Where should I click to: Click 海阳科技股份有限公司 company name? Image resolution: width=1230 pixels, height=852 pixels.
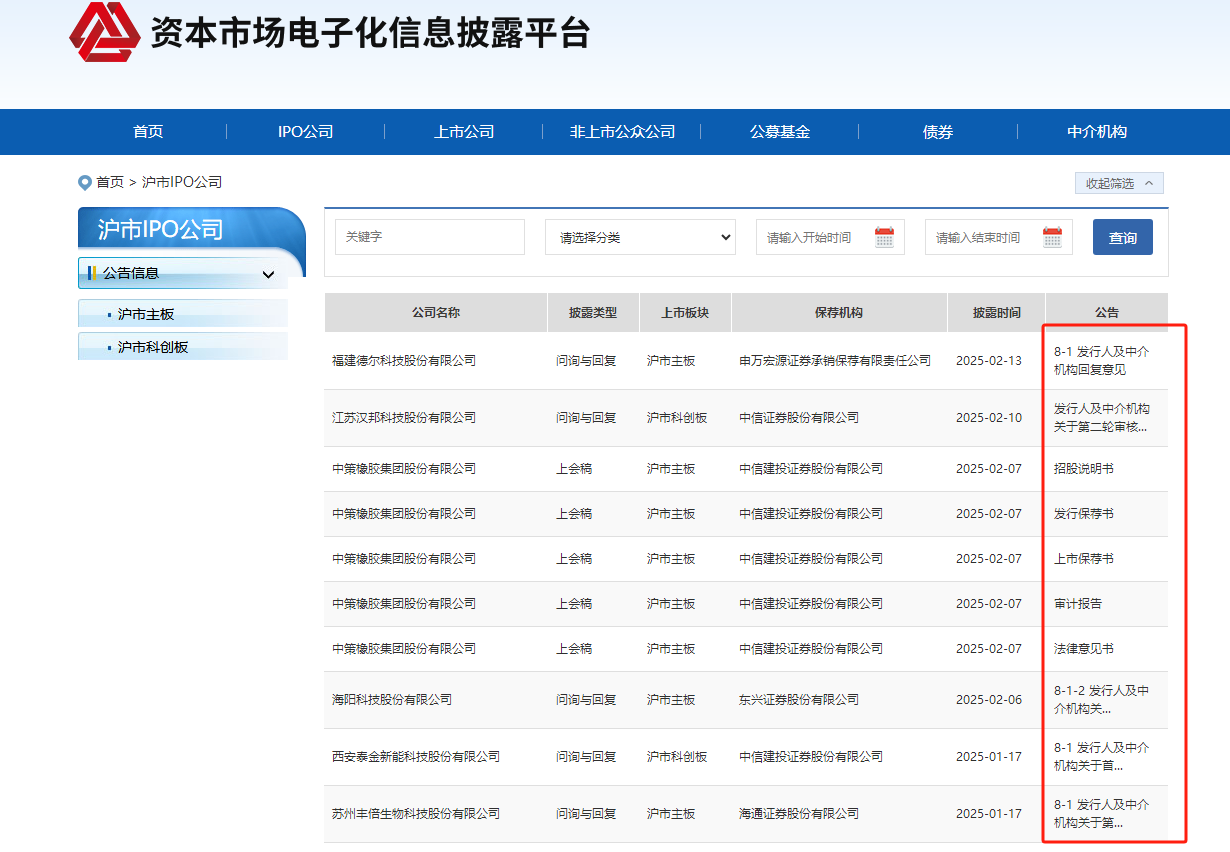tap(392, 700)
